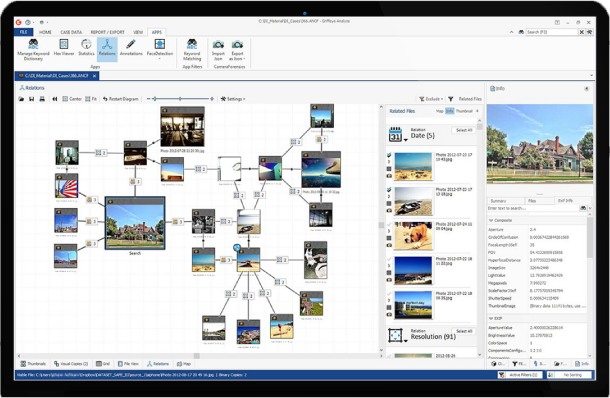Click the funnel filter icon beside Related Files
The width and height of the screenshot is (610, 398).
pos(450,99)
